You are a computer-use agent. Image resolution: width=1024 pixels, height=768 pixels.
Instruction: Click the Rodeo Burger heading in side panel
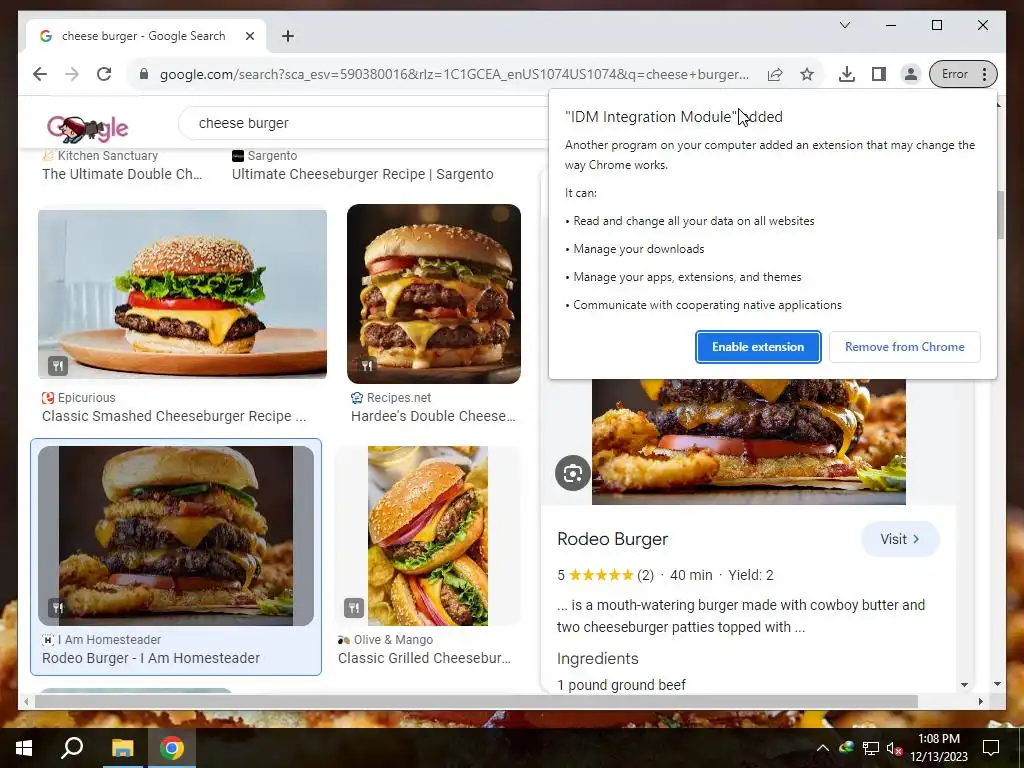pyautogui.click(x=613, y=539)
